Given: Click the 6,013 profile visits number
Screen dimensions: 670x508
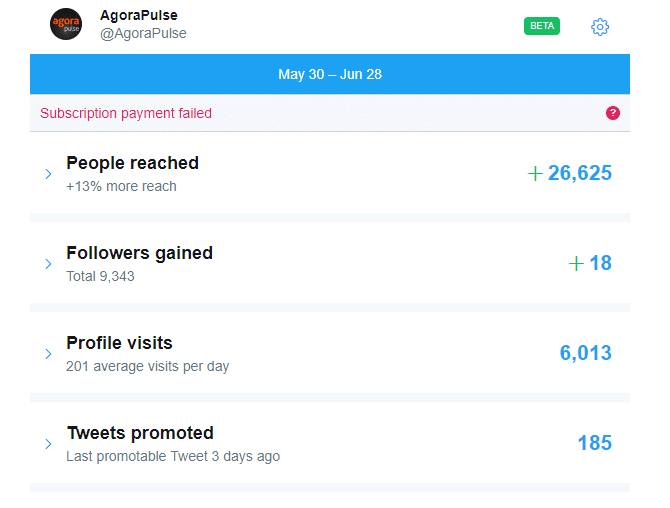Looking at the screenshot, I should [x=586, y=353].
